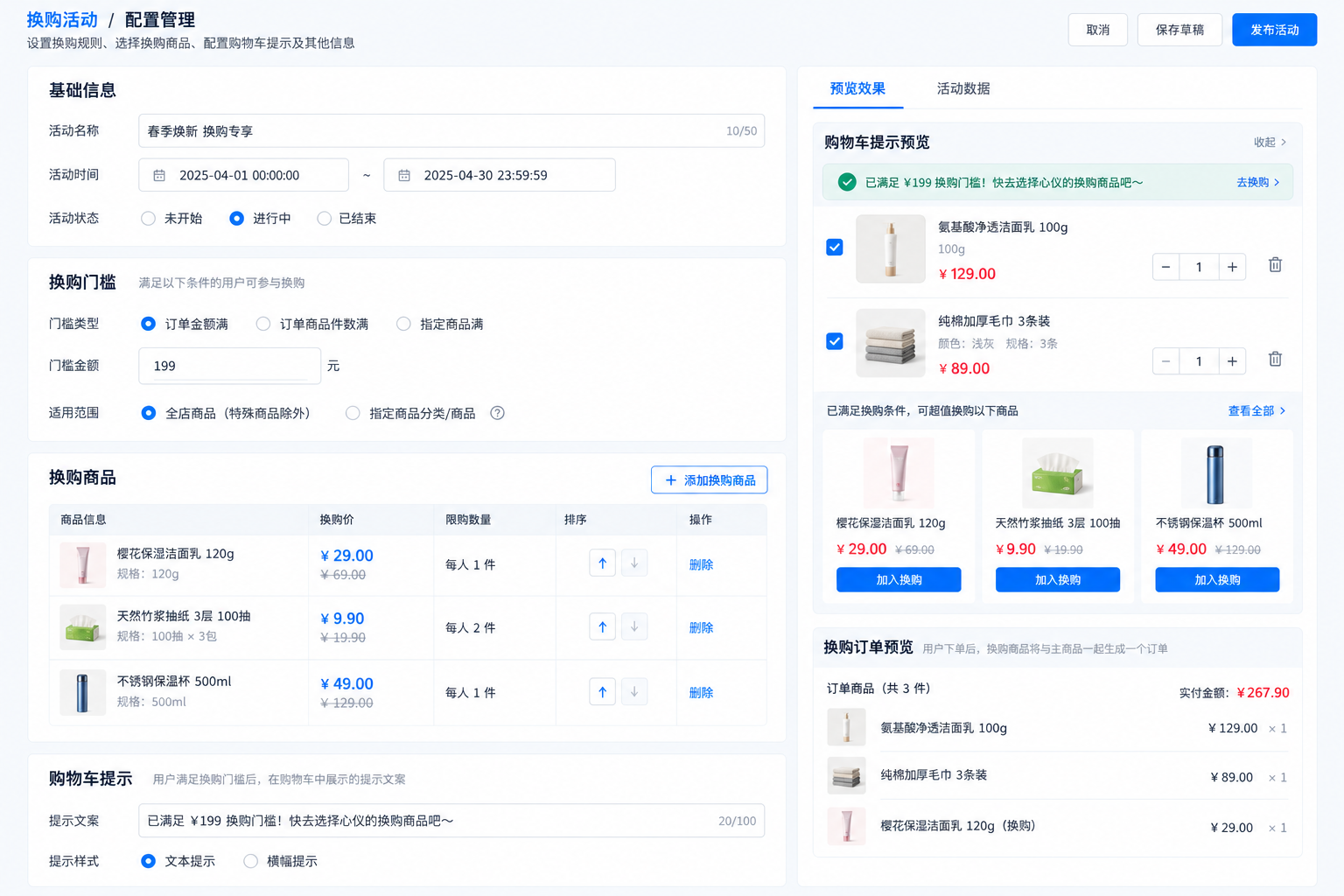This screenshot has width=1344, height=896.
Task: Expand 查看全部 redeemable products
Action: 1256,410
